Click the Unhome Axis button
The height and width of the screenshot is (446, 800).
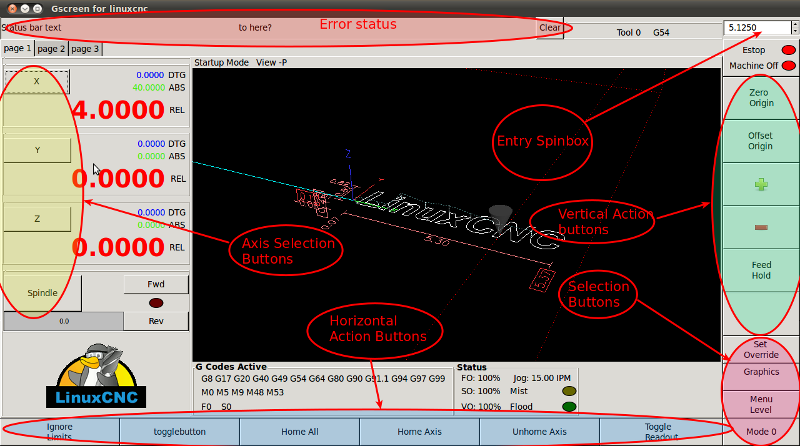539,432
